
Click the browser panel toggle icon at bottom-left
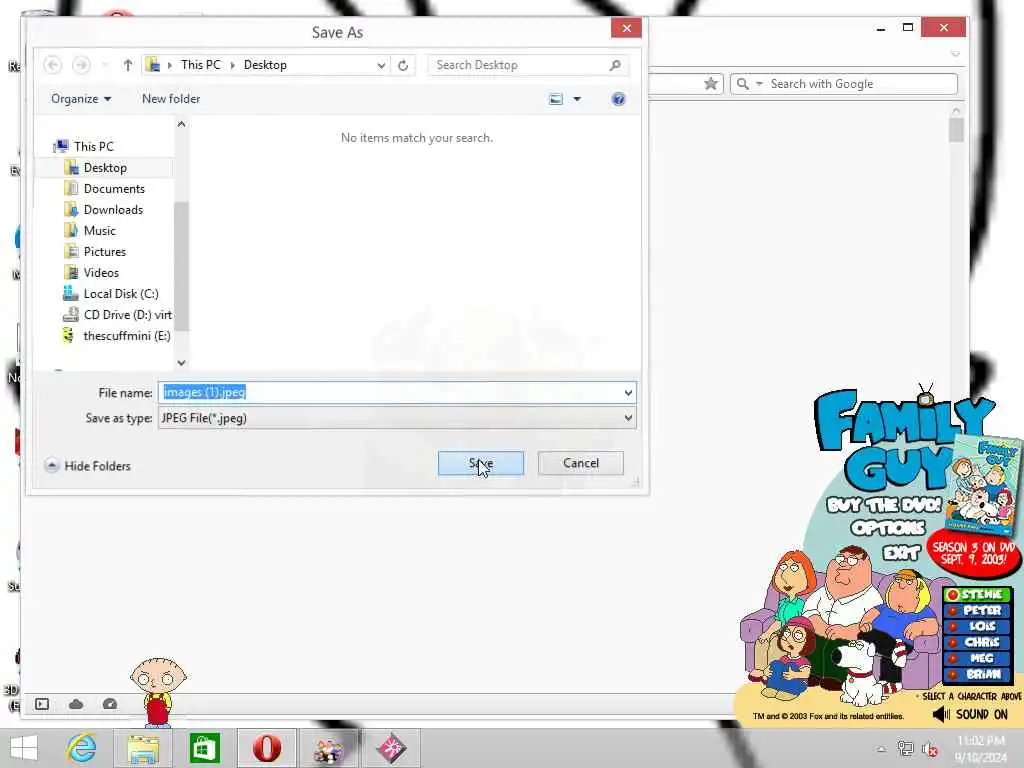coord(42,704)
